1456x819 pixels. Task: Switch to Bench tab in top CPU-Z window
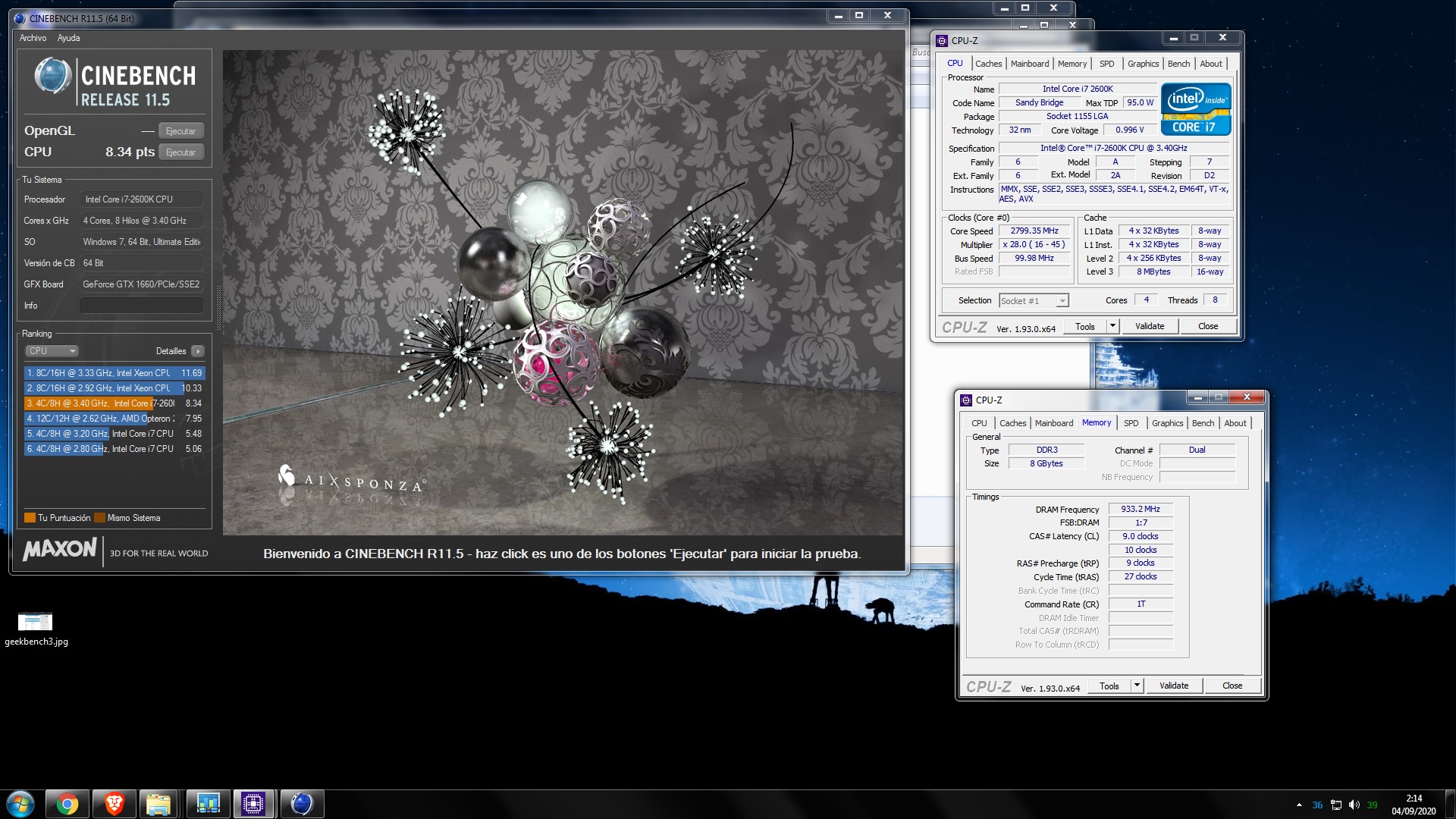1178,64
